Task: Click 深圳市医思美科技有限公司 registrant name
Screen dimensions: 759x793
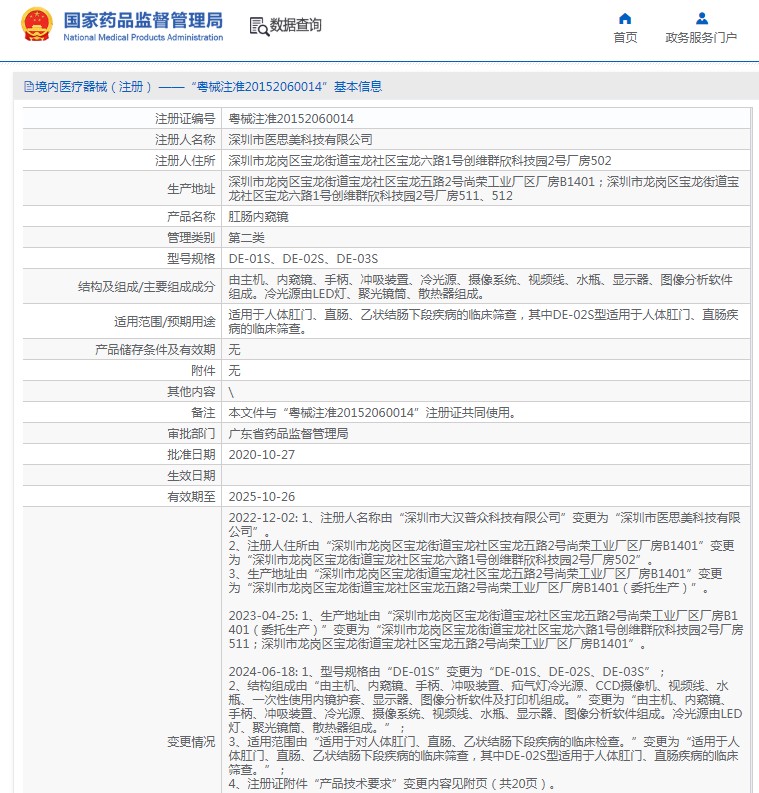Action: [x=300, y=140]
